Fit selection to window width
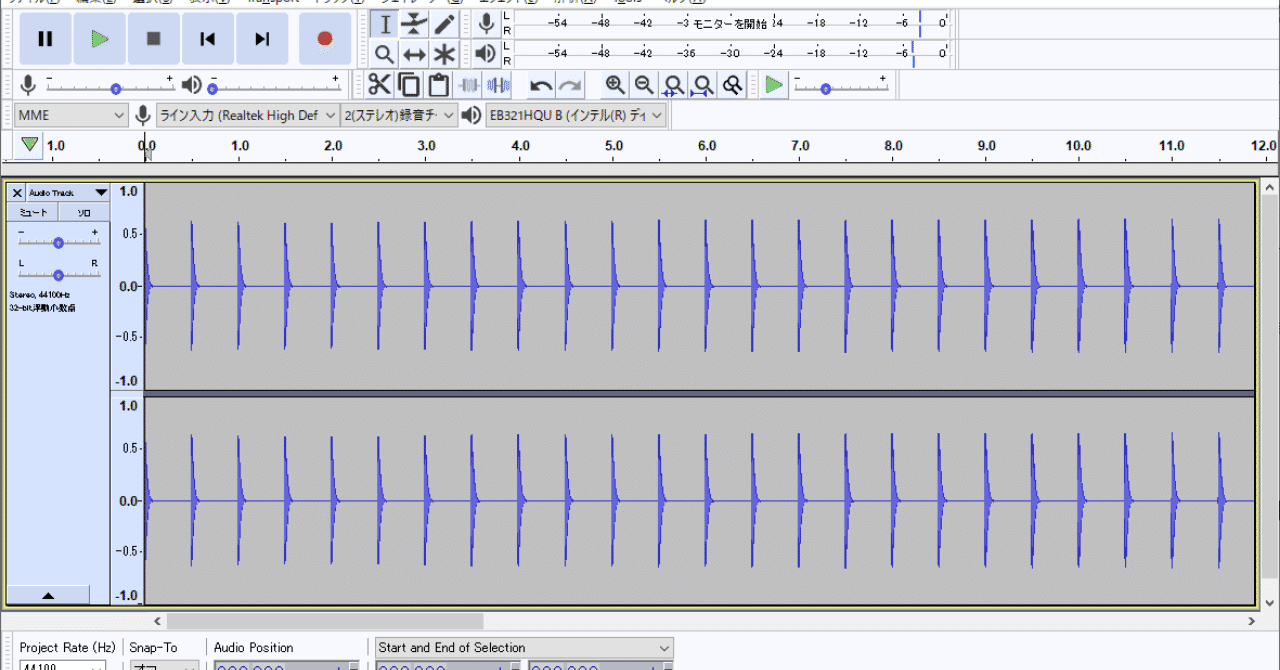Viewport: 1280px width, 670px height. [x=674, y=85]
